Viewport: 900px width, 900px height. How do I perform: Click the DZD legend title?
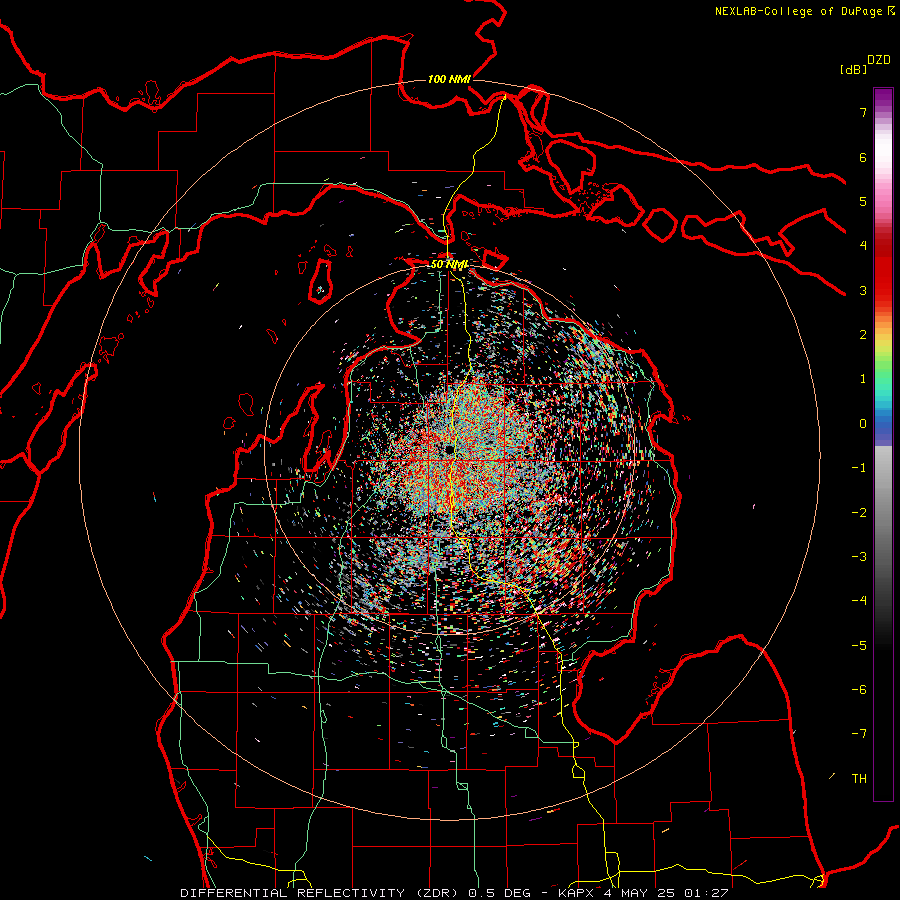pos(879,60)
